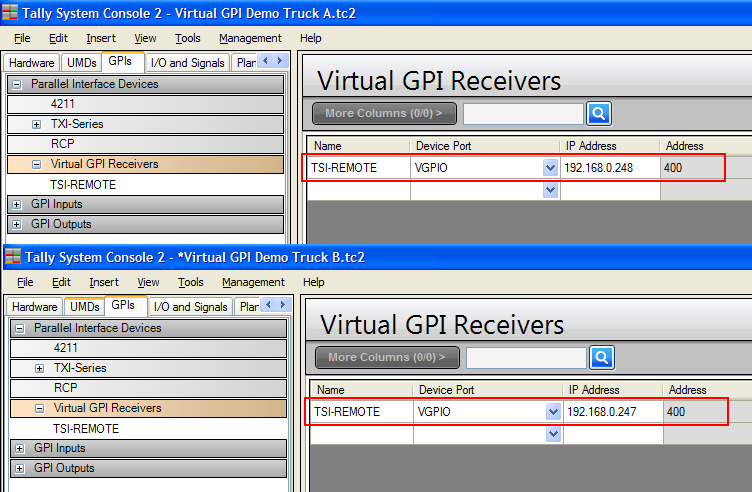Switch to UMDs tab in Truck A
This screenshot has width=752, height=492.
pos(82,63)
